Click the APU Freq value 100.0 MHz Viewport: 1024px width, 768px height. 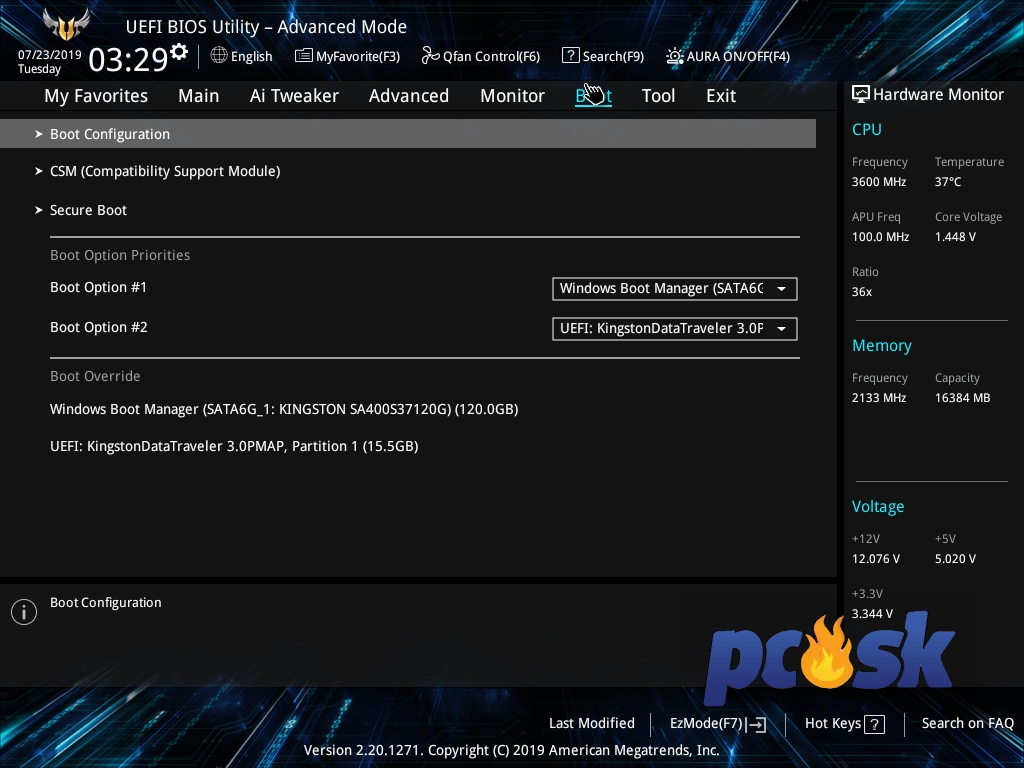click(x=880, y=236)
